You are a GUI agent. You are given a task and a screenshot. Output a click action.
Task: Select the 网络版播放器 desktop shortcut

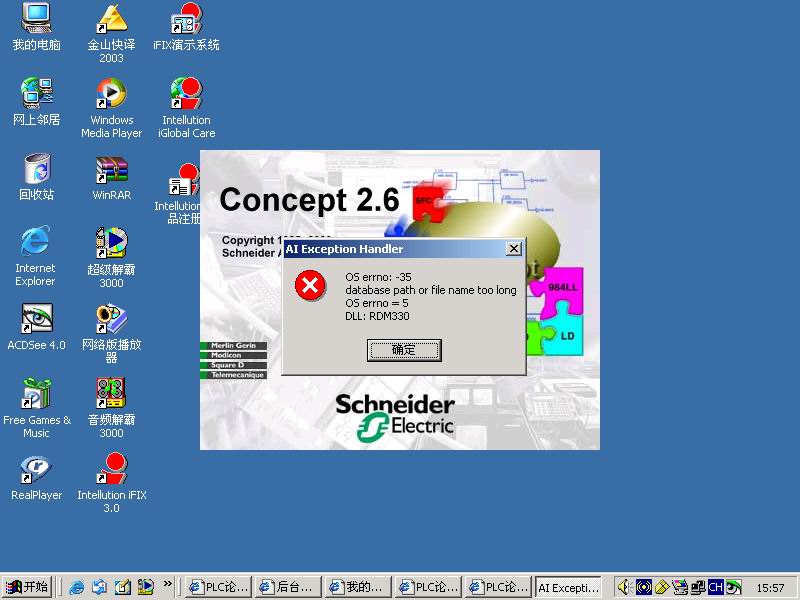[x=111, y=333]
